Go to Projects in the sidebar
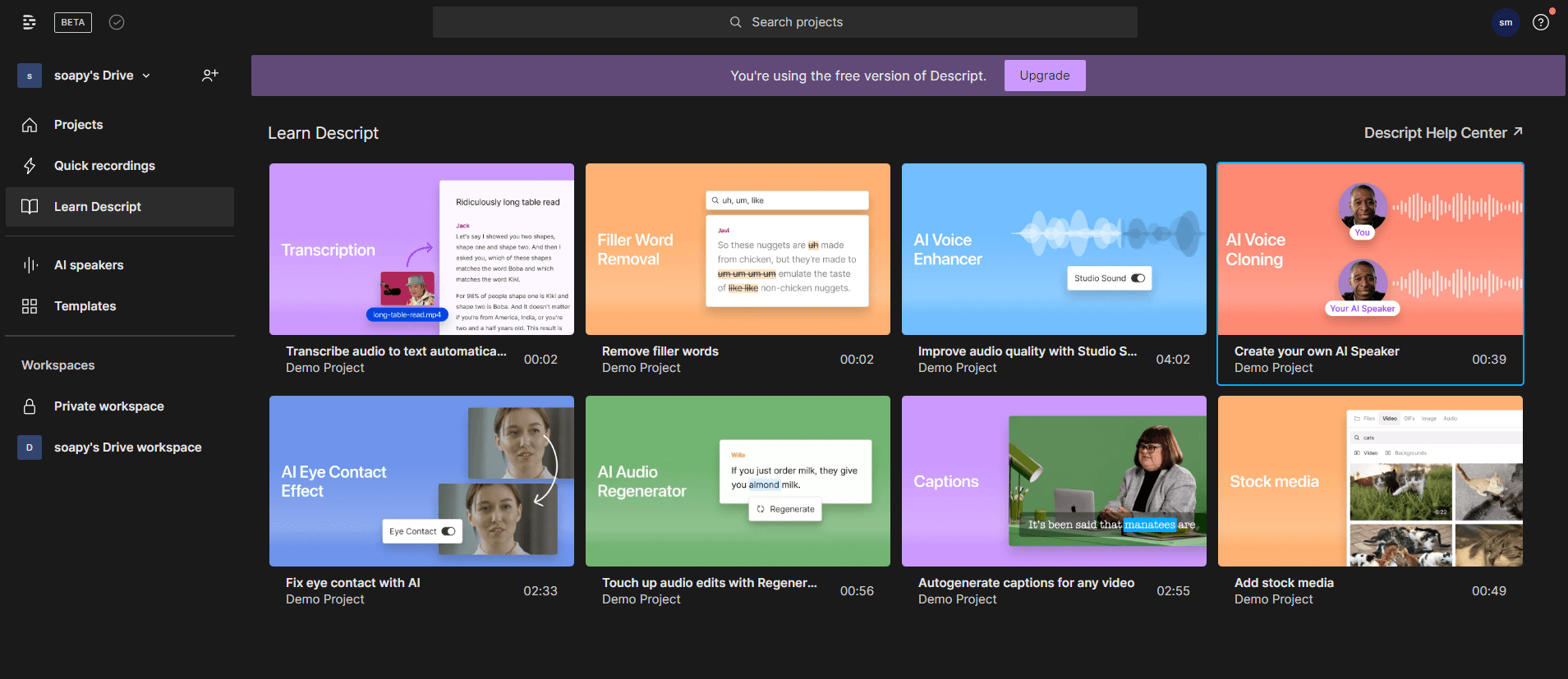Viewport: 1568px width, 679px height. 120,125
